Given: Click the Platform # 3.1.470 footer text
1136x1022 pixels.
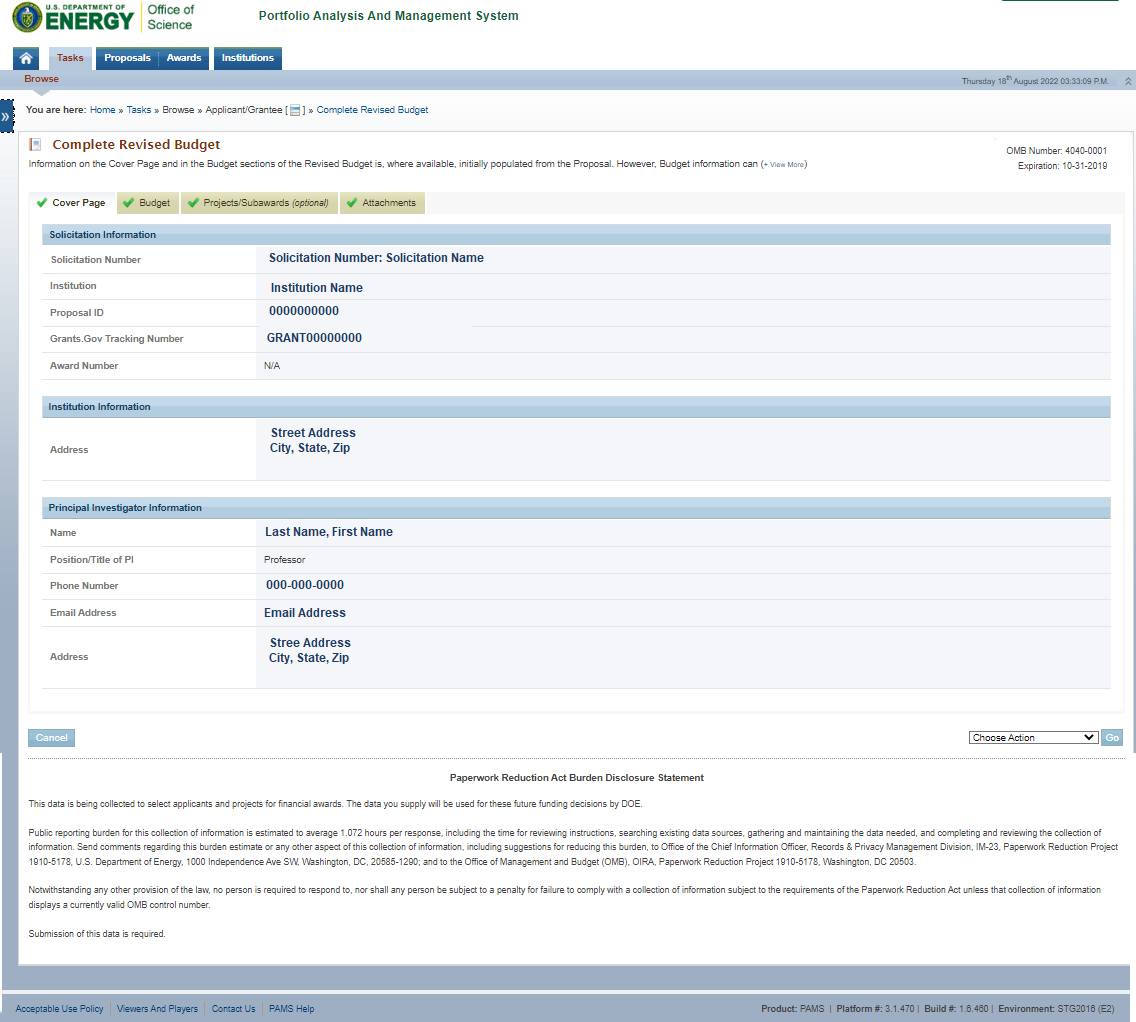Looking at the screenshot, I should 875,1008.
